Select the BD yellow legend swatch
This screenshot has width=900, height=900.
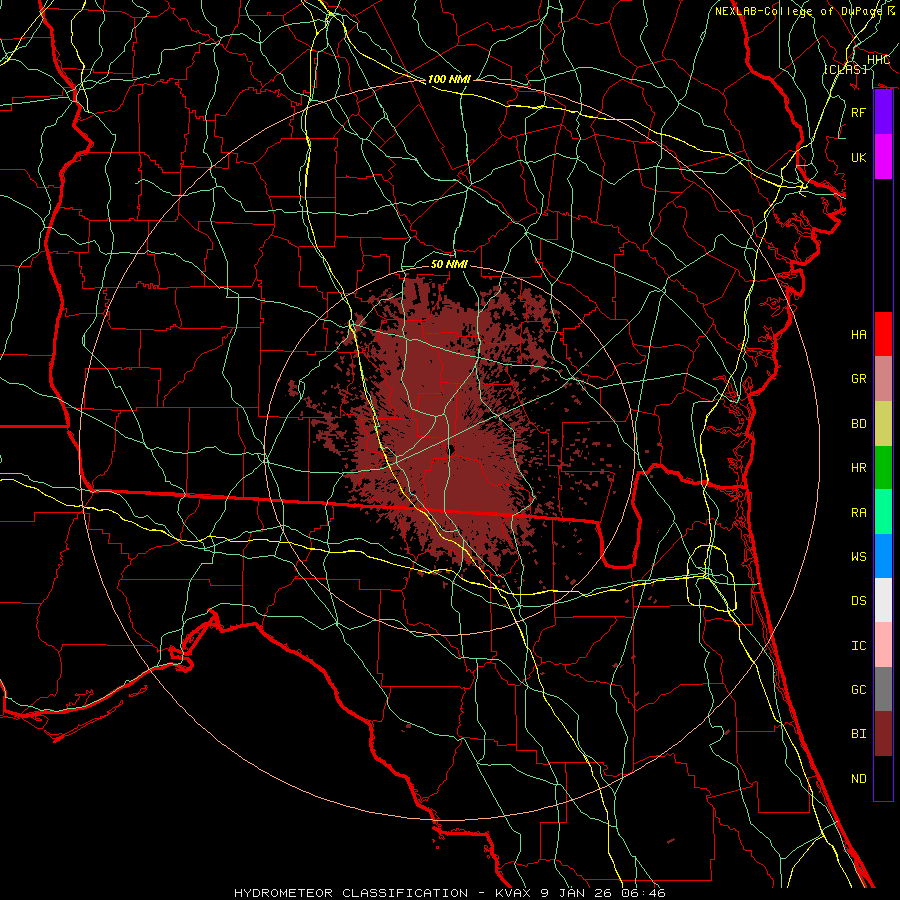coord(883,424)
